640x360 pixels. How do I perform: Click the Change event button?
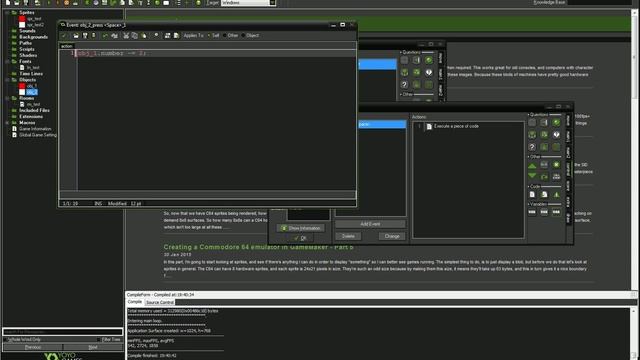(x=392, y=236)
